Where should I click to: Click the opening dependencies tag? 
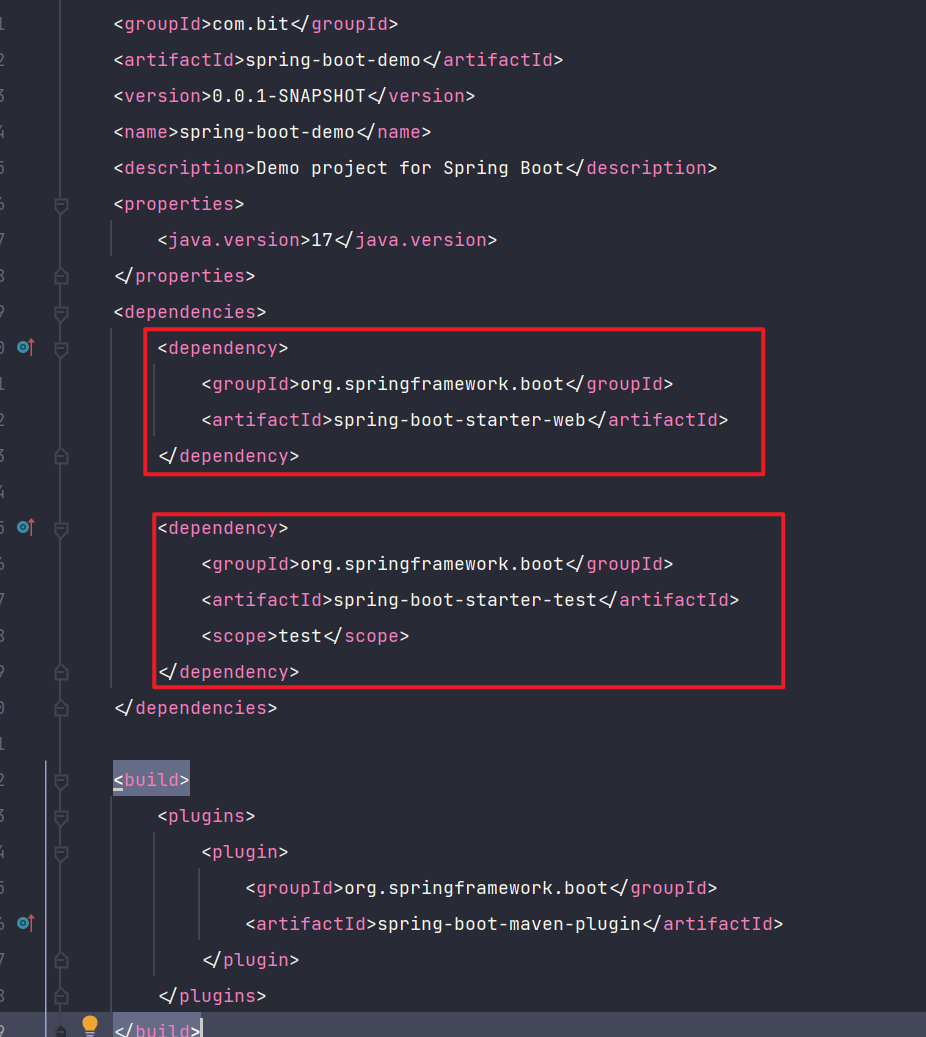[190, 311]
